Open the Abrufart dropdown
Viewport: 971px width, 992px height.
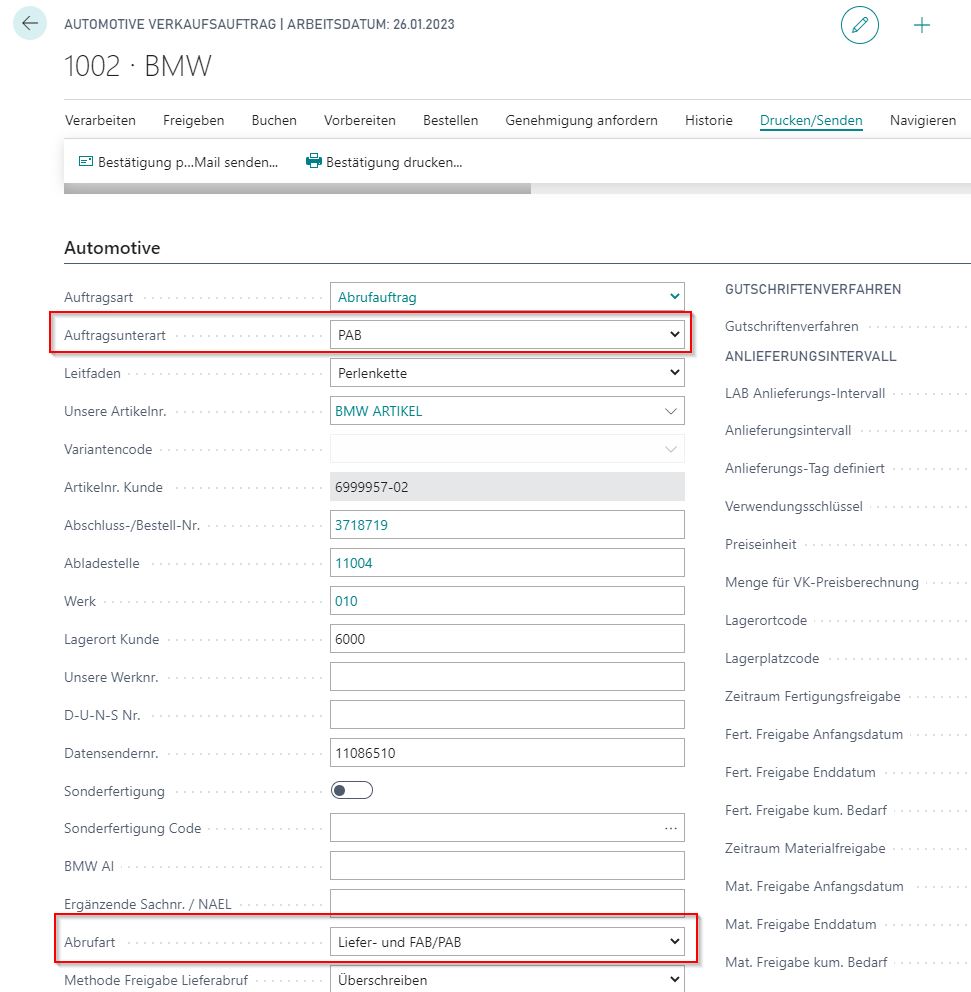point(674,941)
